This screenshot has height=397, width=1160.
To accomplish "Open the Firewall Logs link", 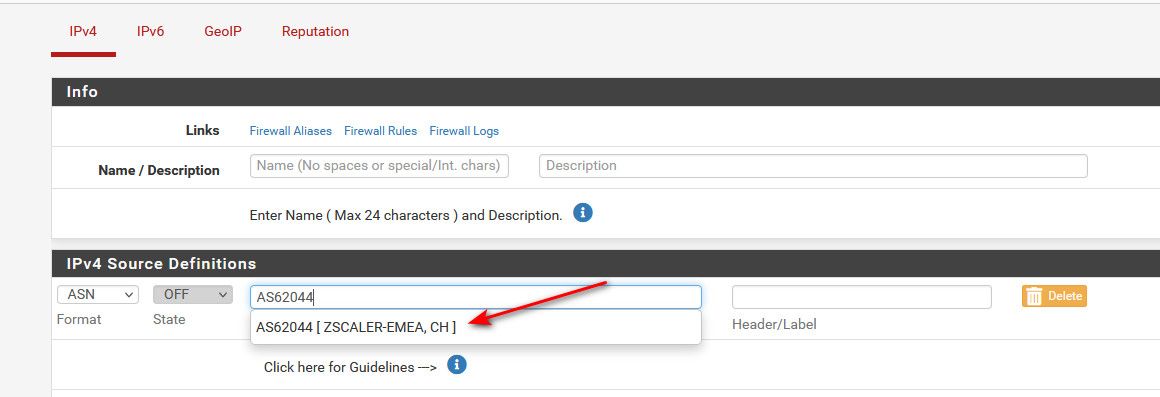I will [464, 131].
